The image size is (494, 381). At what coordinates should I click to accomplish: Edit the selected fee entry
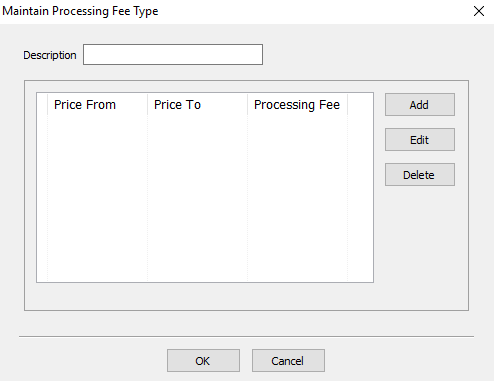[x=420, y=140]
